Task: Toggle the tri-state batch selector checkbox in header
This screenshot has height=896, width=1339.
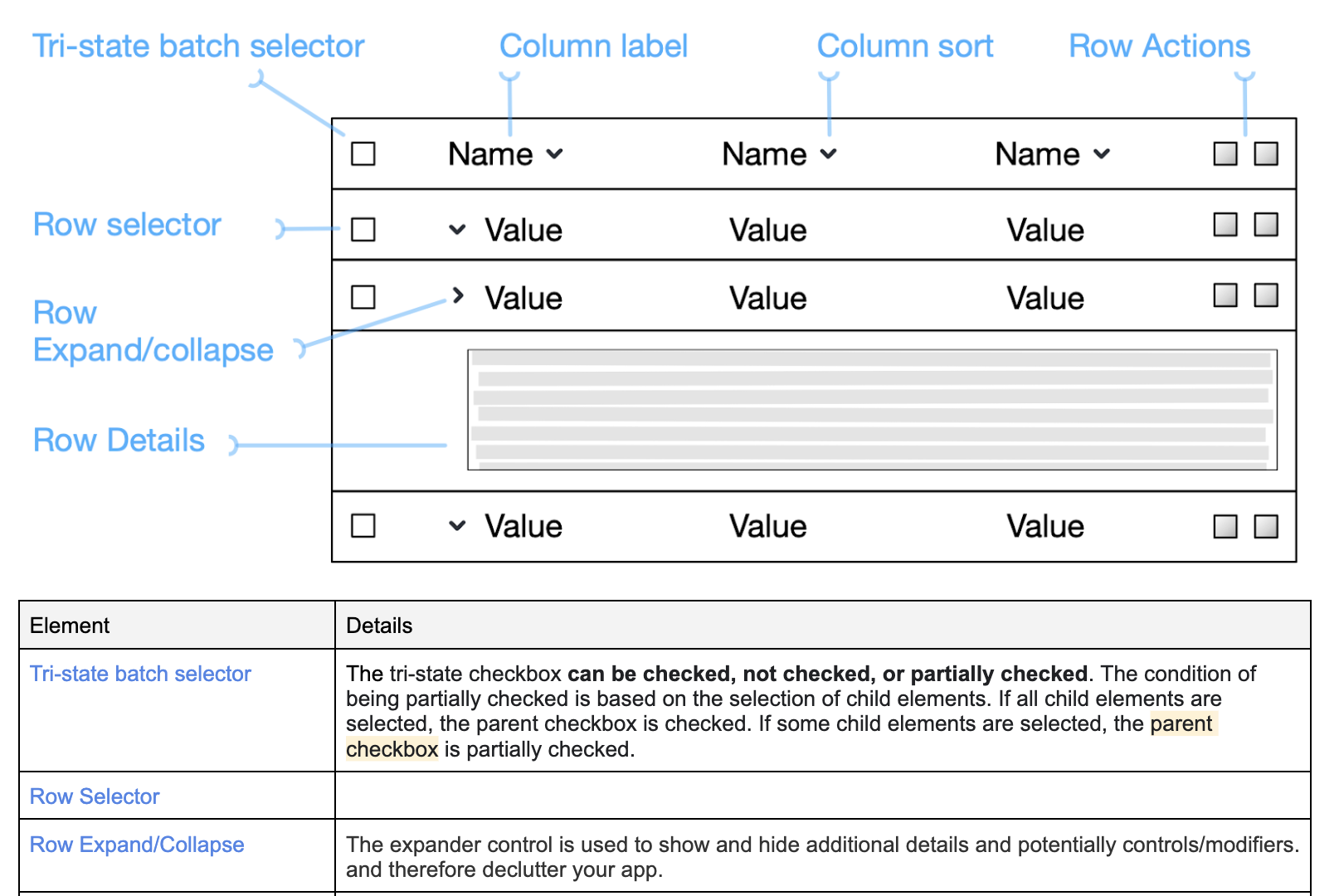Action: (x=363, y=153)
